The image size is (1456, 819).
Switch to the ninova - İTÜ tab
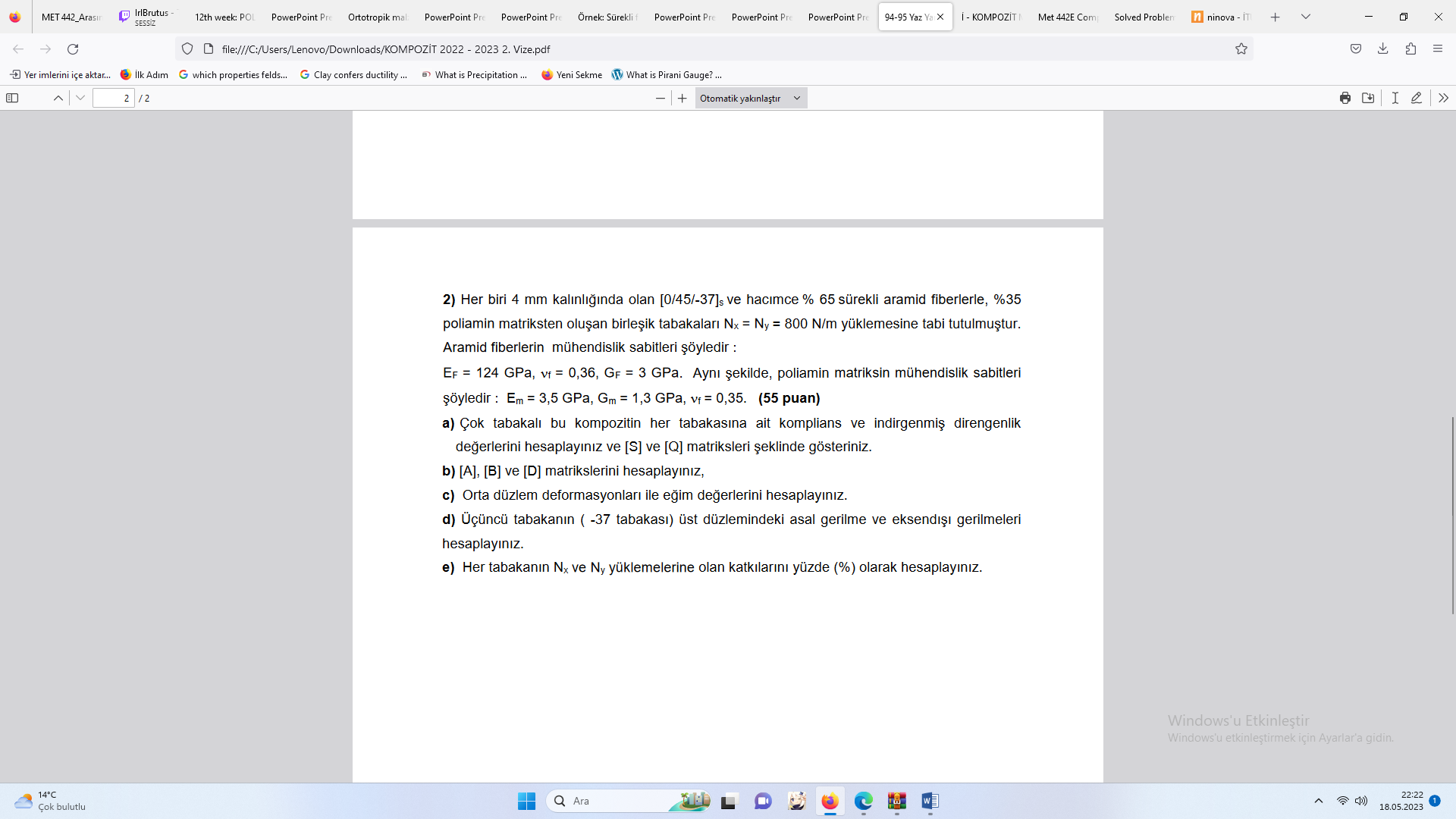1221,16
